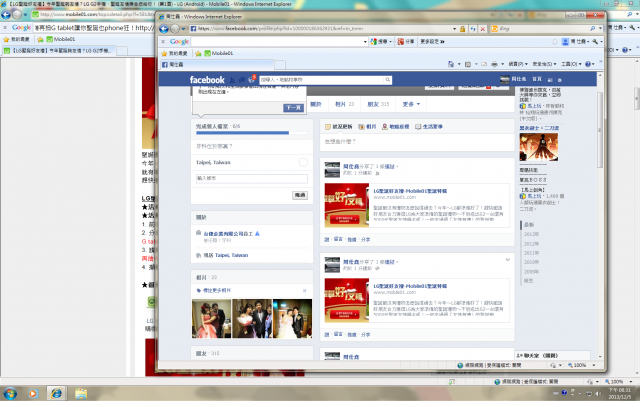
Task: Select Place check-in composer tab
Action: pos(395,127)
